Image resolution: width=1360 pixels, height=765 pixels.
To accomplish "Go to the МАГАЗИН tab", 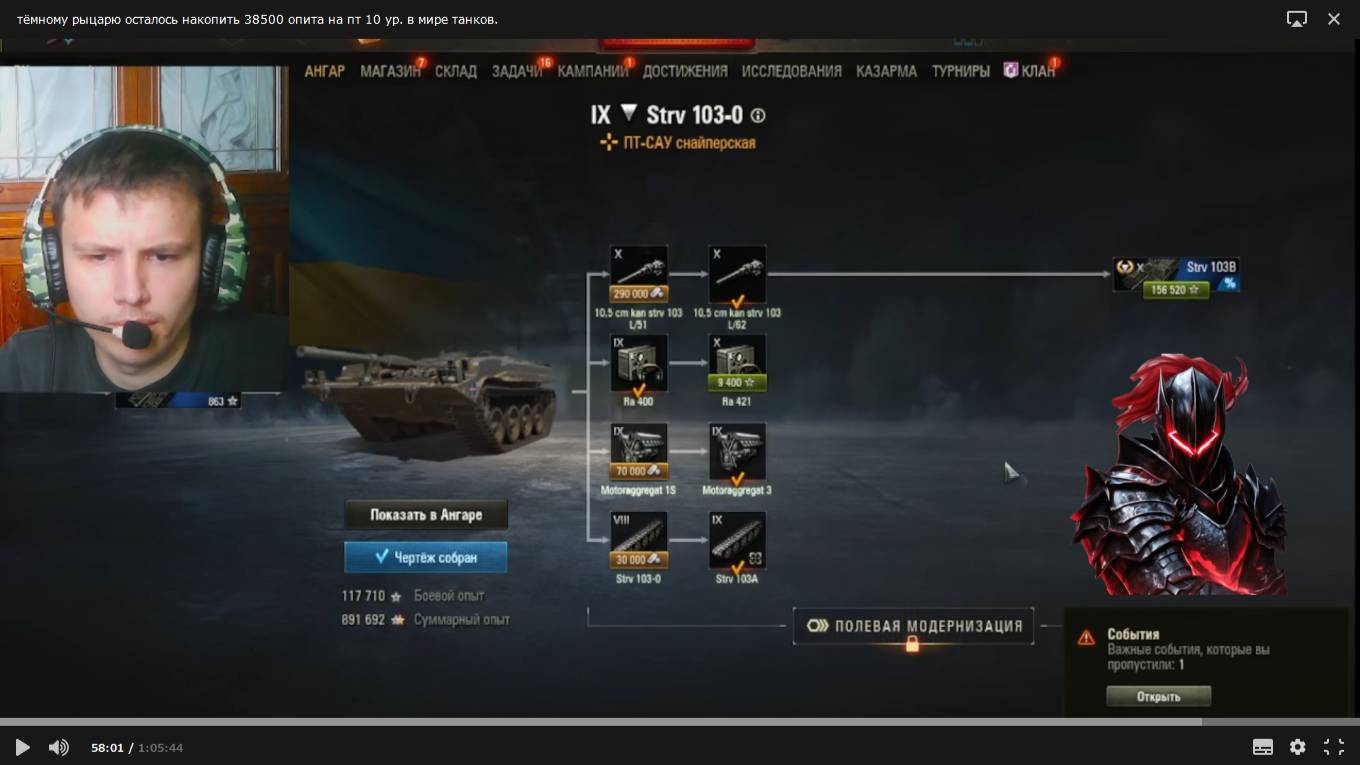I will pos(390,71).
